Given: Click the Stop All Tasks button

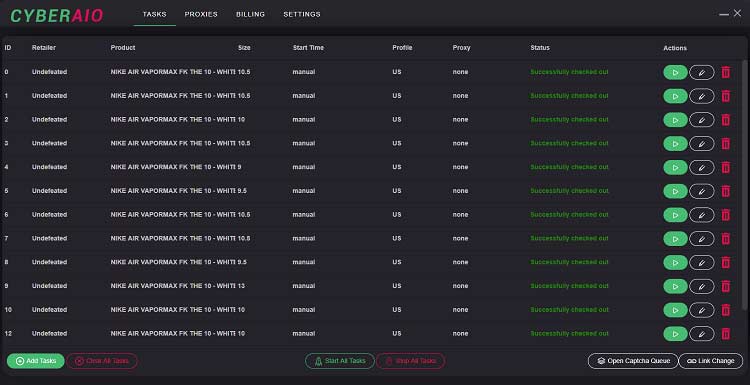Looking at the screenshot, I should point(410,361).
